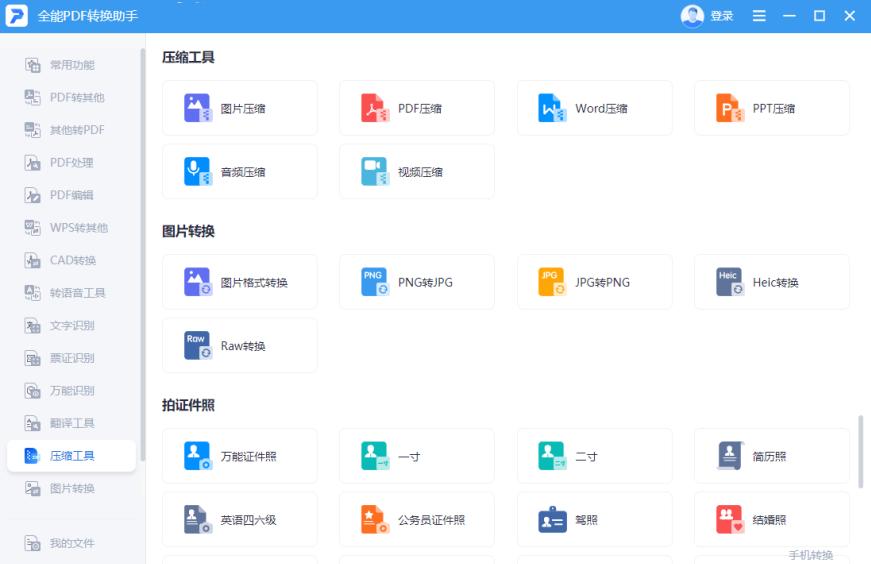Switch to the PDF转其他 sidebar tab
This screenshot has height=564, width=871.
tap(76, 98)
